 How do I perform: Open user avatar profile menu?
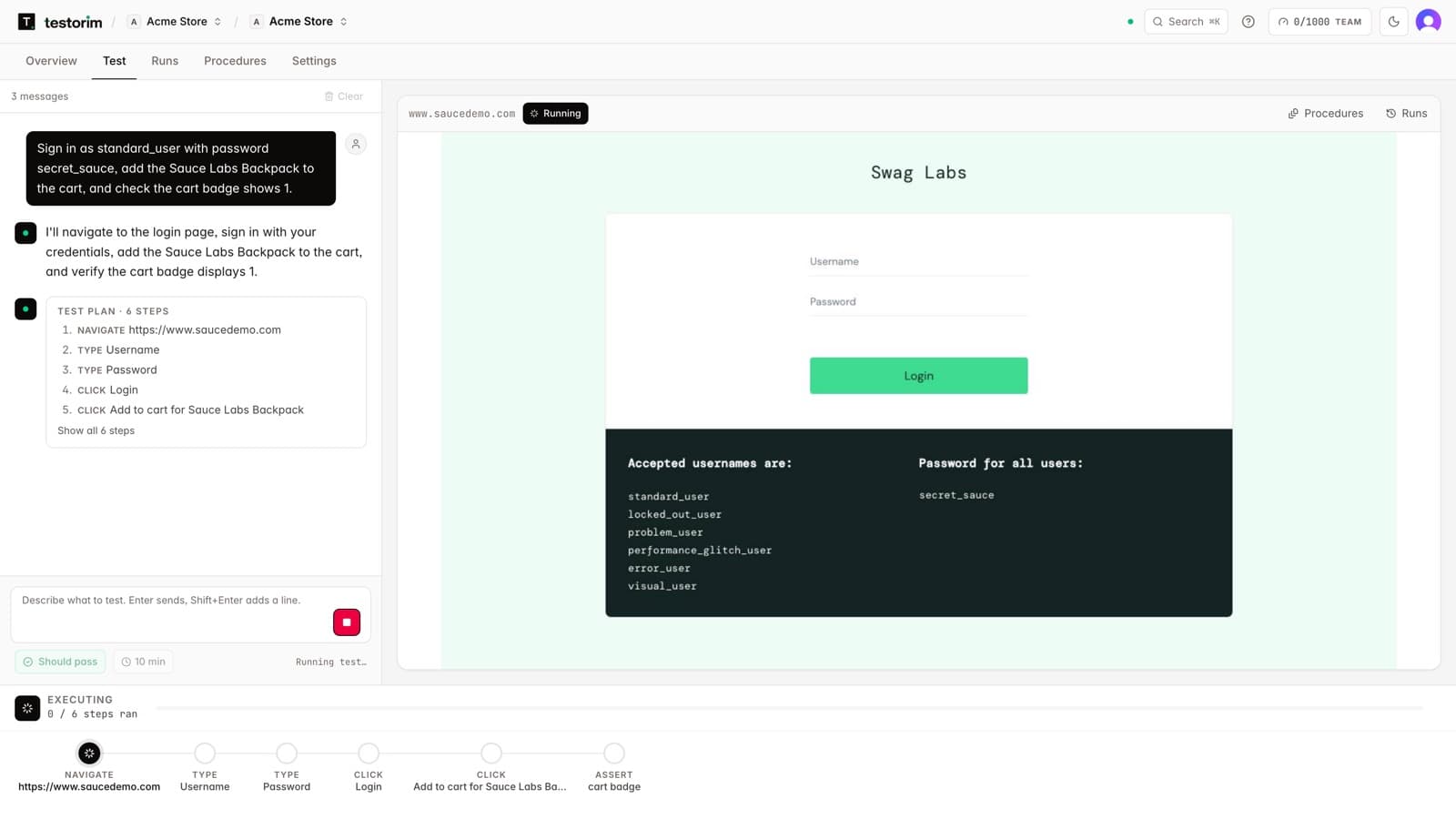(x=1429, y=22)
